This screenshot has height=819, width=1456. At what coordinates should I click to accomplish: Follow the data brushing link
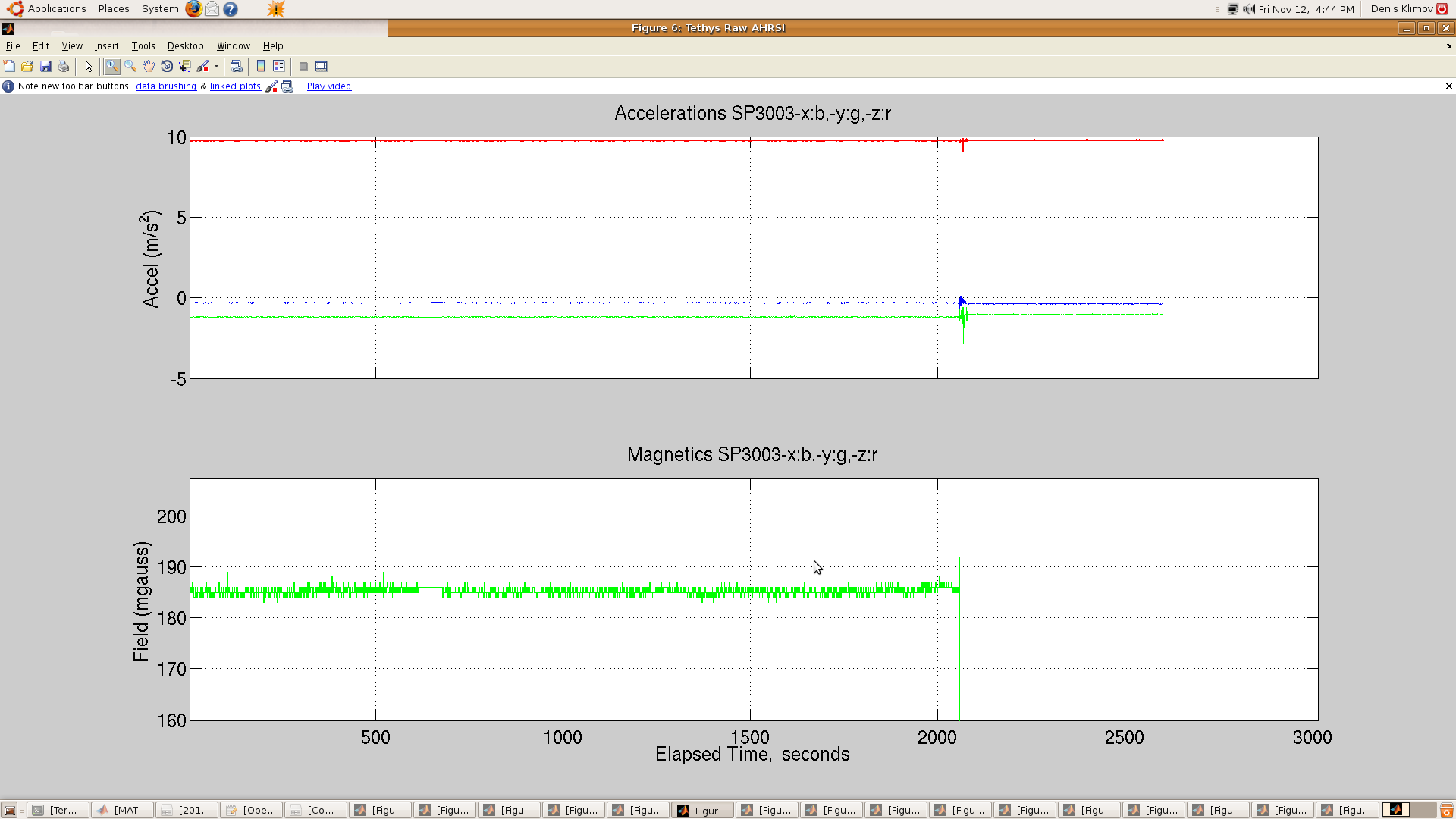166,86
